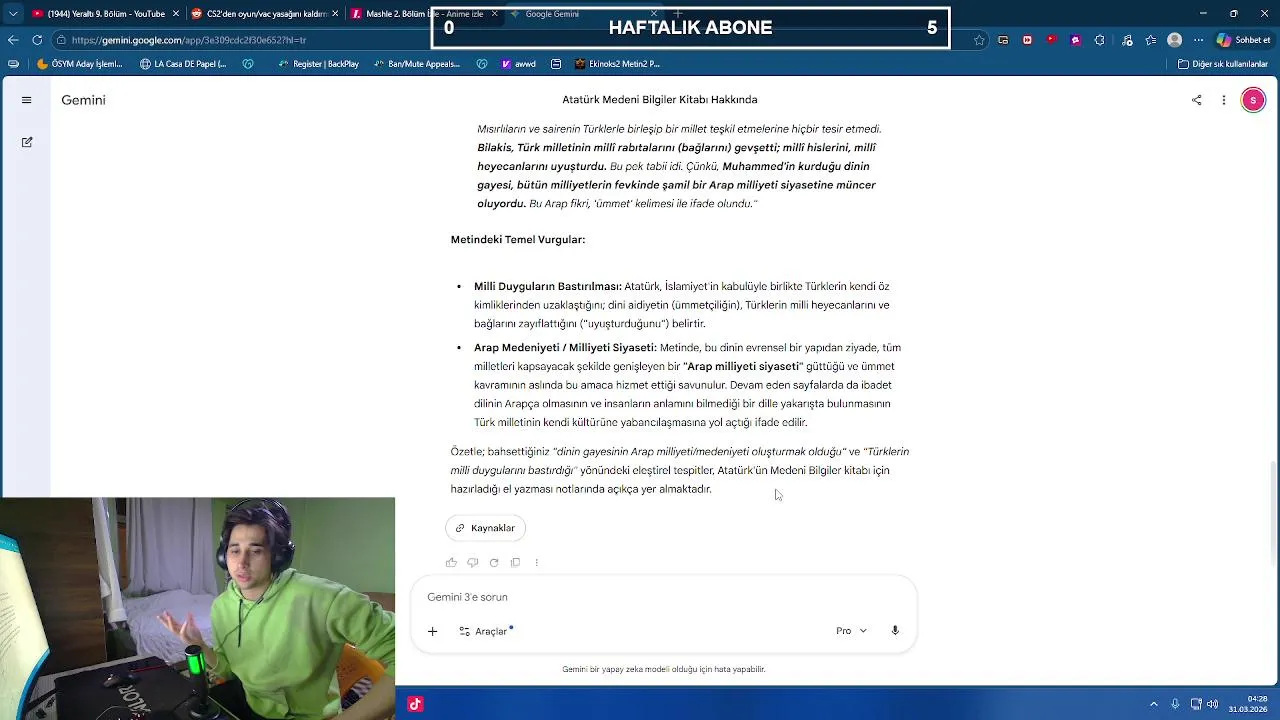Open the Gemini main menu hamburger icon
Viewport: 1280px width, 720px height.
pos(27,100)
